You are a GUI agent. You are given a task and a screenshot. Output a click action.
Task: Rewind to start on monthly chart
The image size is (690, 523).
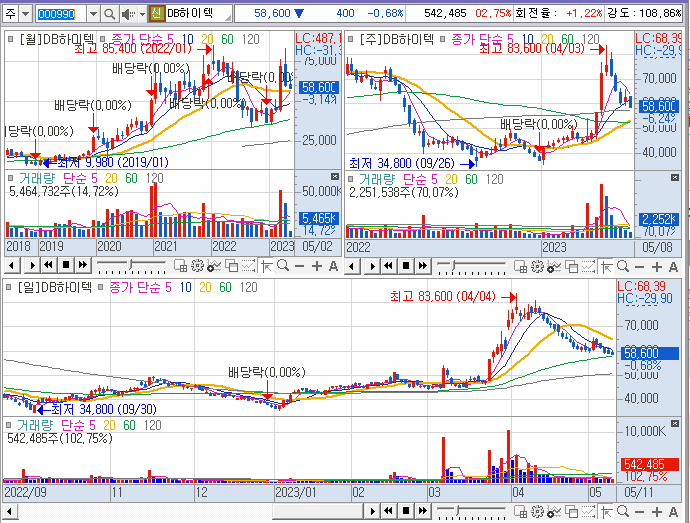(x=48, y=265)
